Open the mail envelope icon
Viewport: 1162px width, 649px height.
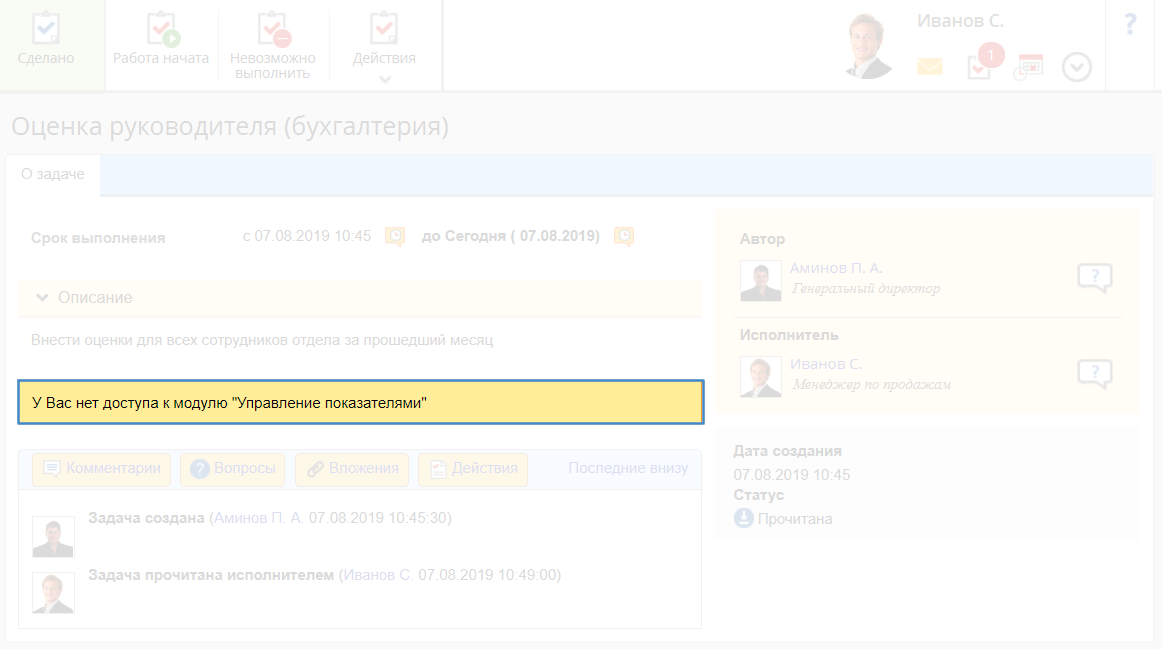930,67
